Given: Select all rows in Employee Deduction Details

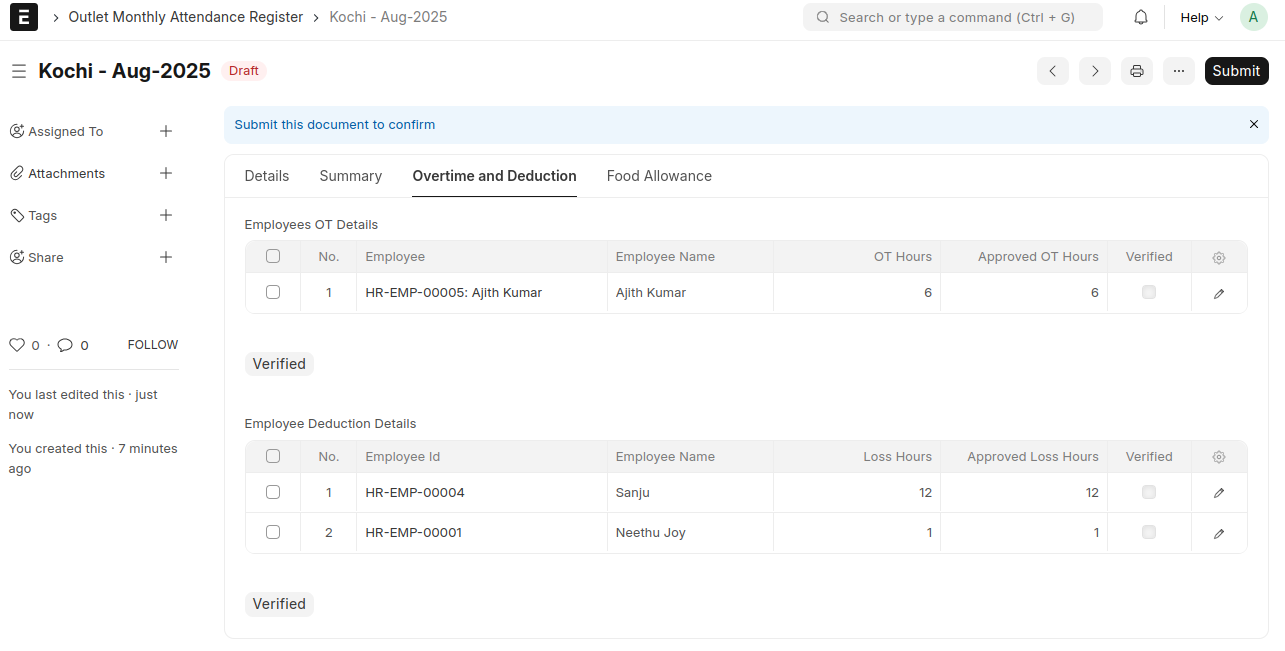Looking at the screenshot, I should (273, 457).
